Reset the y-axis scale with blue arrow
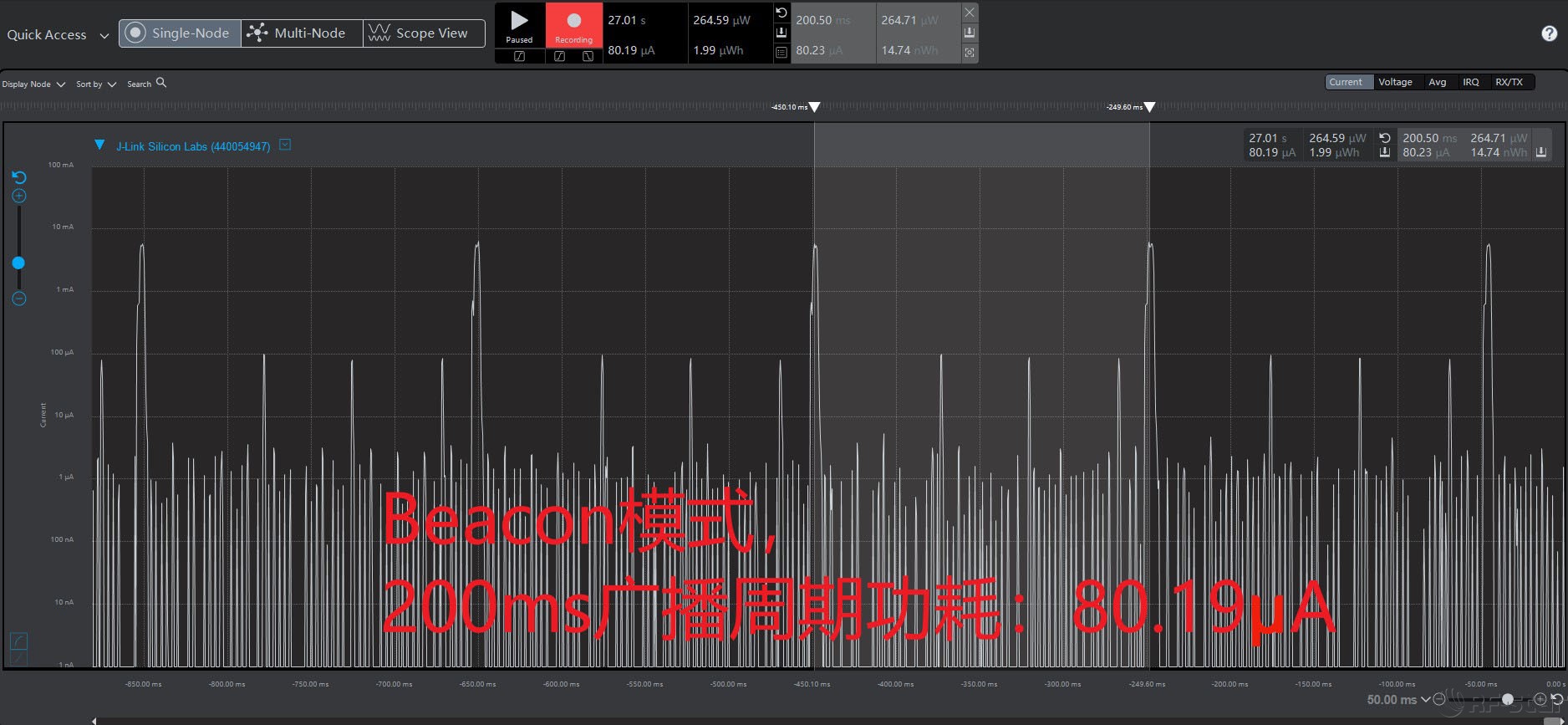1568x725 pixels. click(19, 177)
